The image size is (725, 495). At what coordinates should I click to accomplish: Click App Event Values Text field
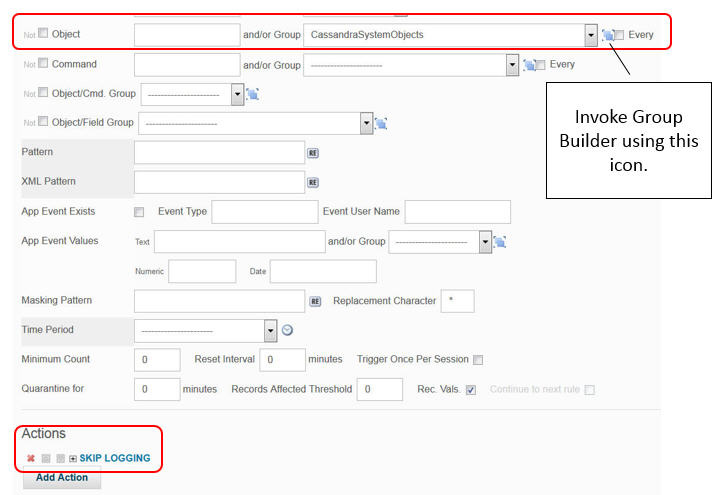(240, 242)
